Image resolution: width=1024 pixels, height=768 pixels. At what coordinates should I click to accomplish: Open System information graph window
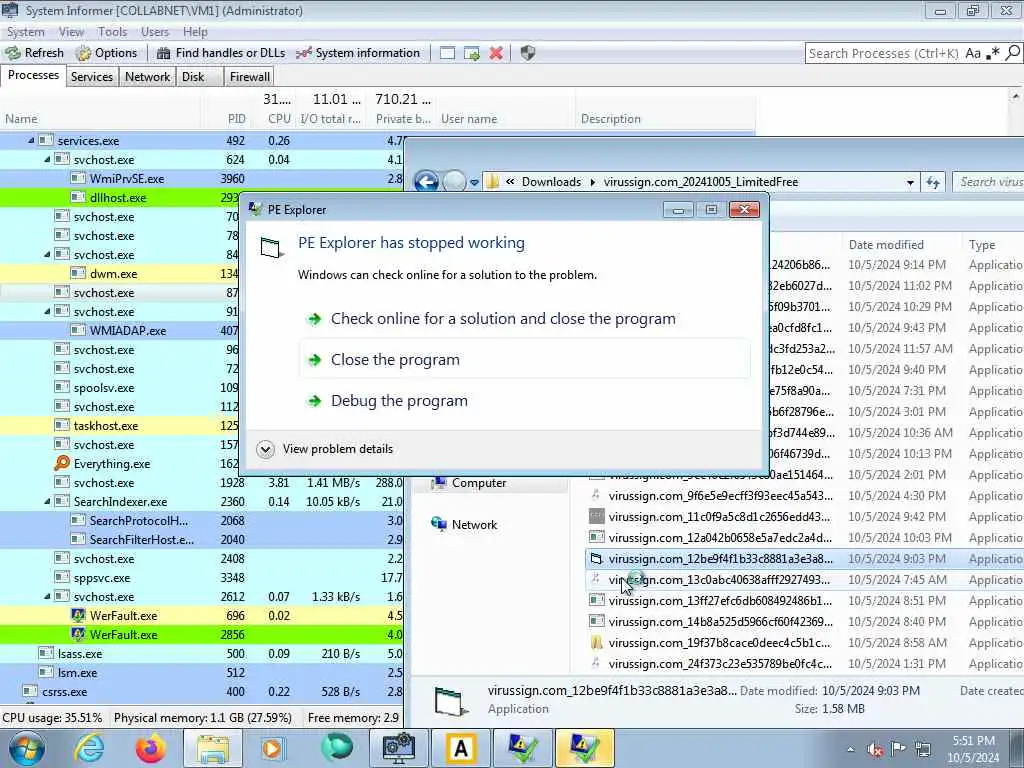pos(358,53)
